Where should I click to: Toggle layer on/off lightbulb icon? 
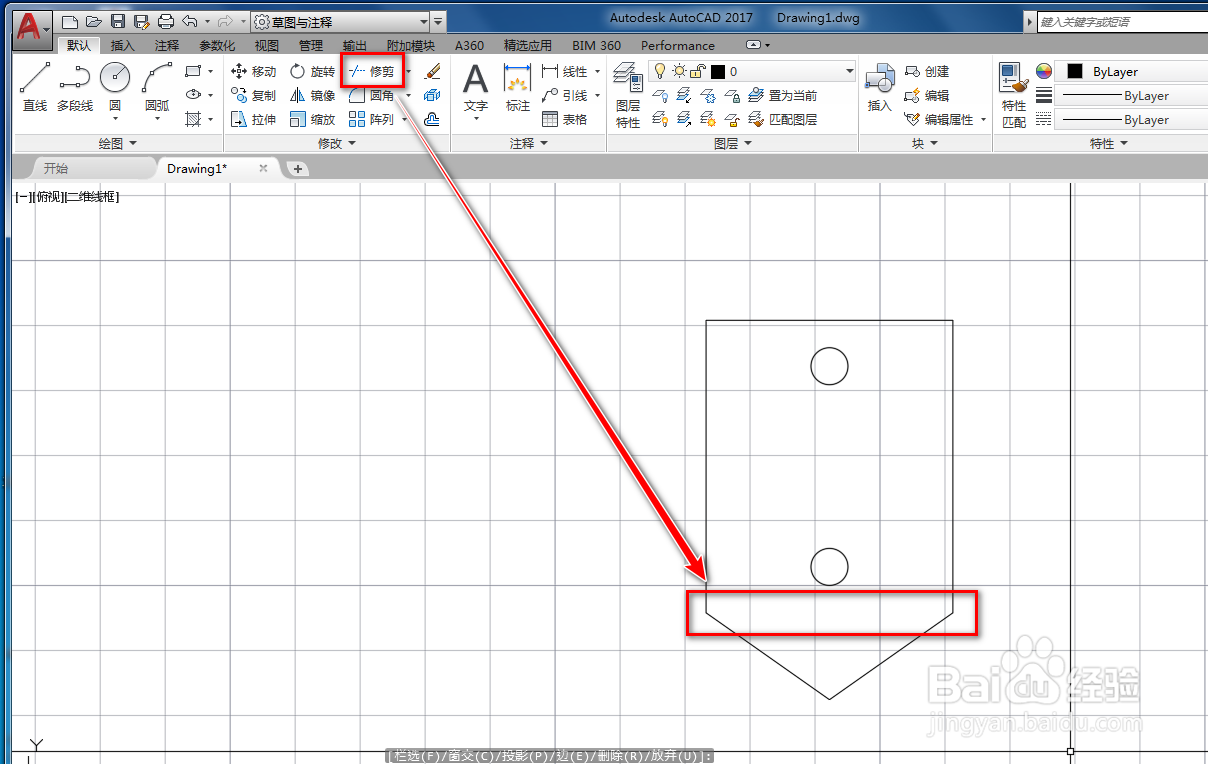click(x=660, y=71)
